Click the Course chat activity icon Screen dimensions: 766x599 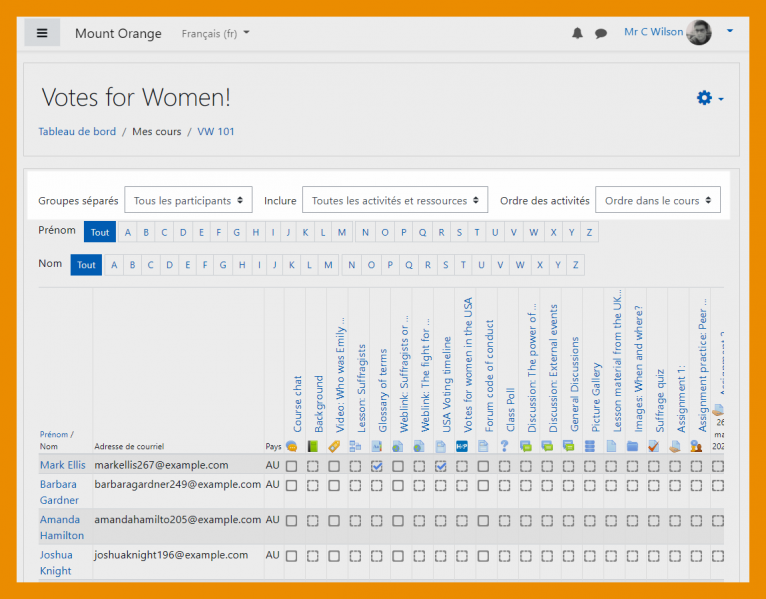click(291, 446)
